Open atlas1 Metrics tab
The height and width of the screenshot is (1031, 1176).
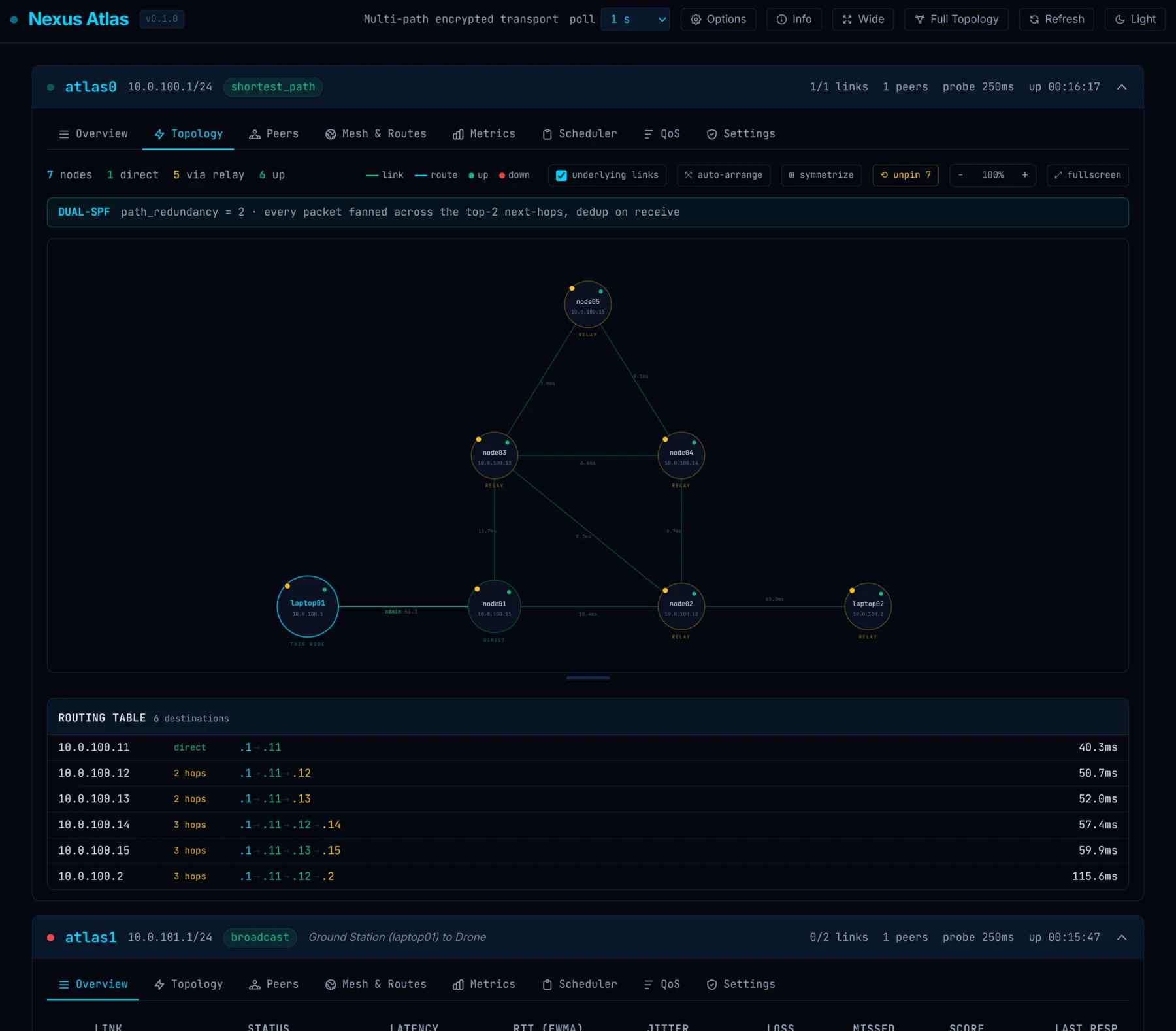tap(484, 985)
